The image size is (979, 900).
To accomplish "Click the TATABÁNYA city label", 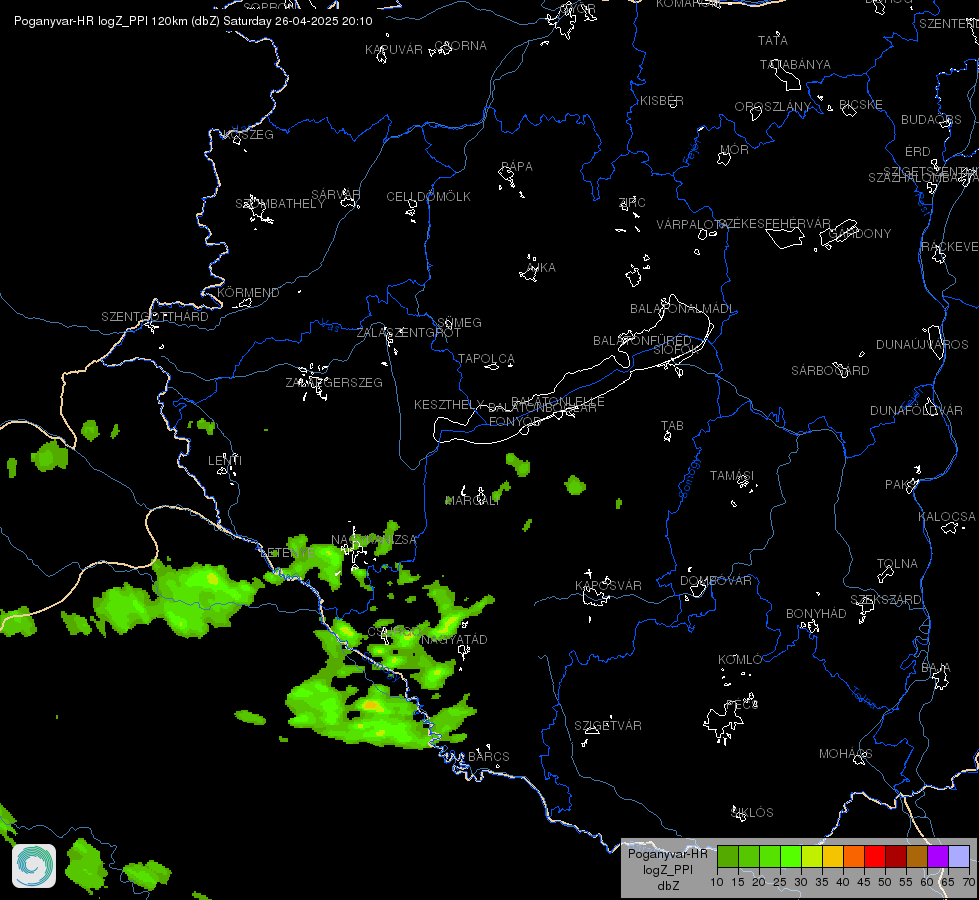I will pos(795,64).
